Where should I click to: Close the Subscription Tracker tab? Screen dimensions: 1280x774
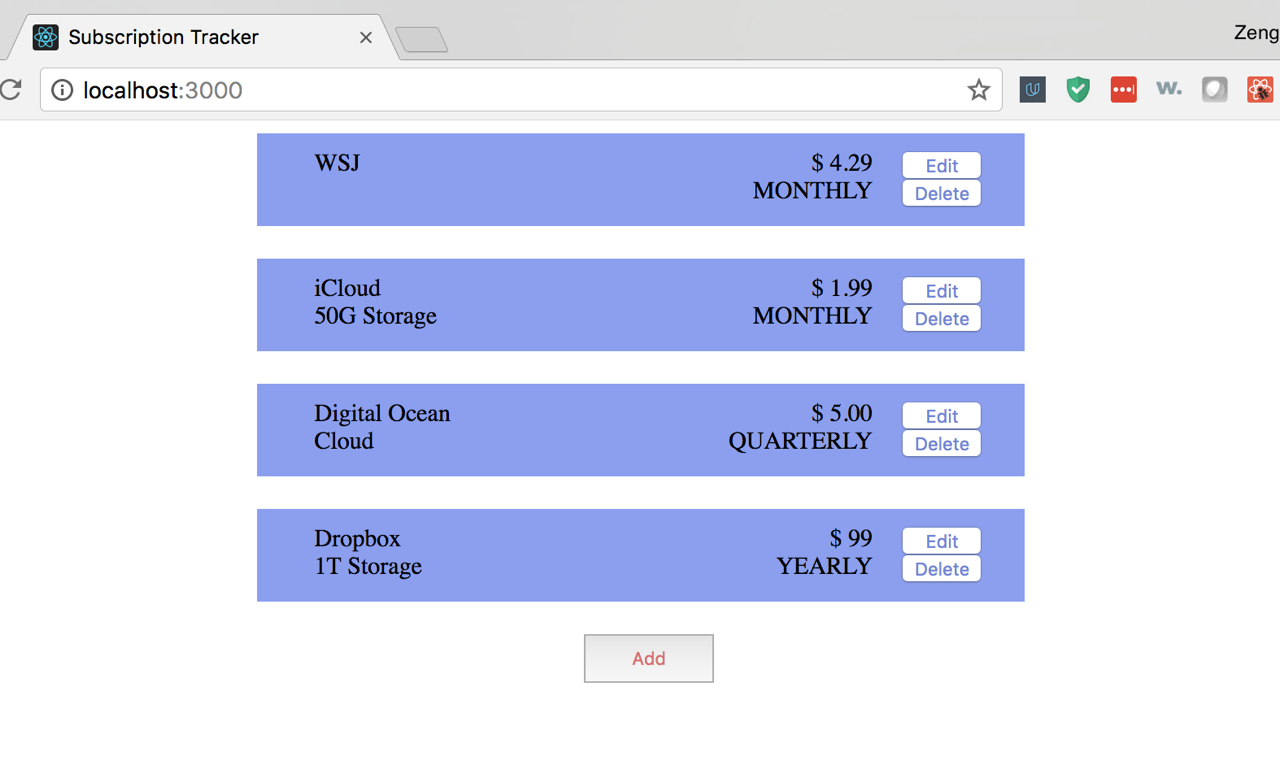coord(366,37)
